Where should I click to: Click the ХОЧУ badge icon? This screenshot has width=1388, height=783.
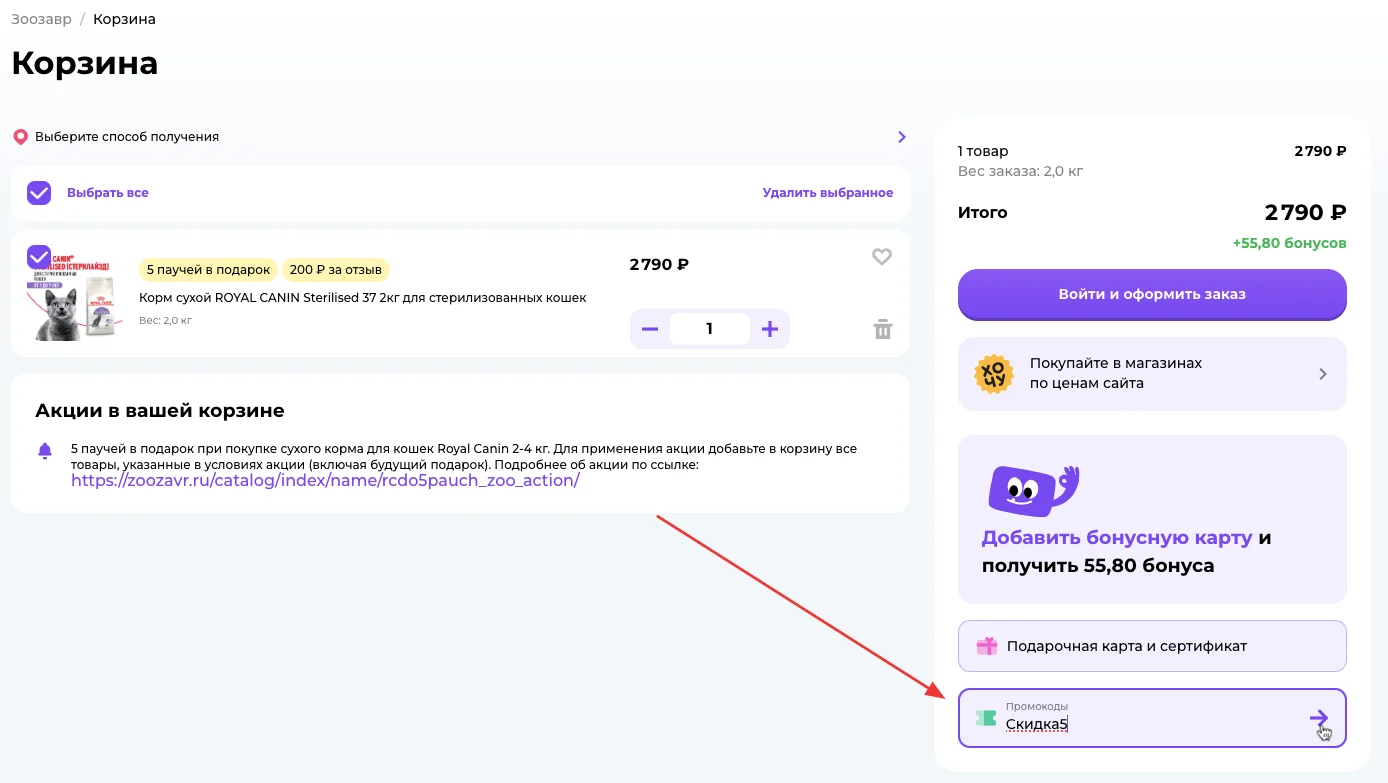[994, 374]
